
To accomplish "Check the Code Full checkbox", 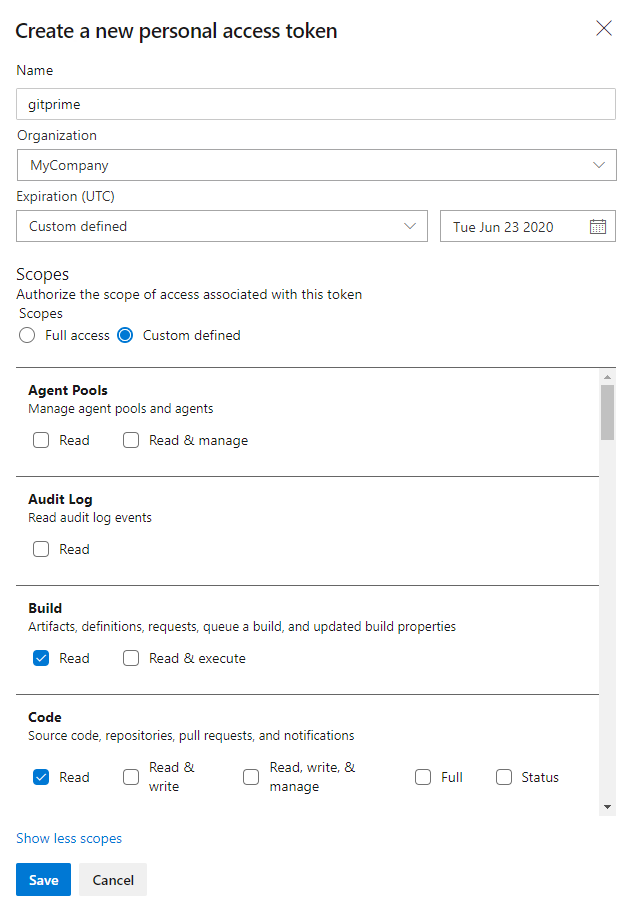I will point(423,777).
